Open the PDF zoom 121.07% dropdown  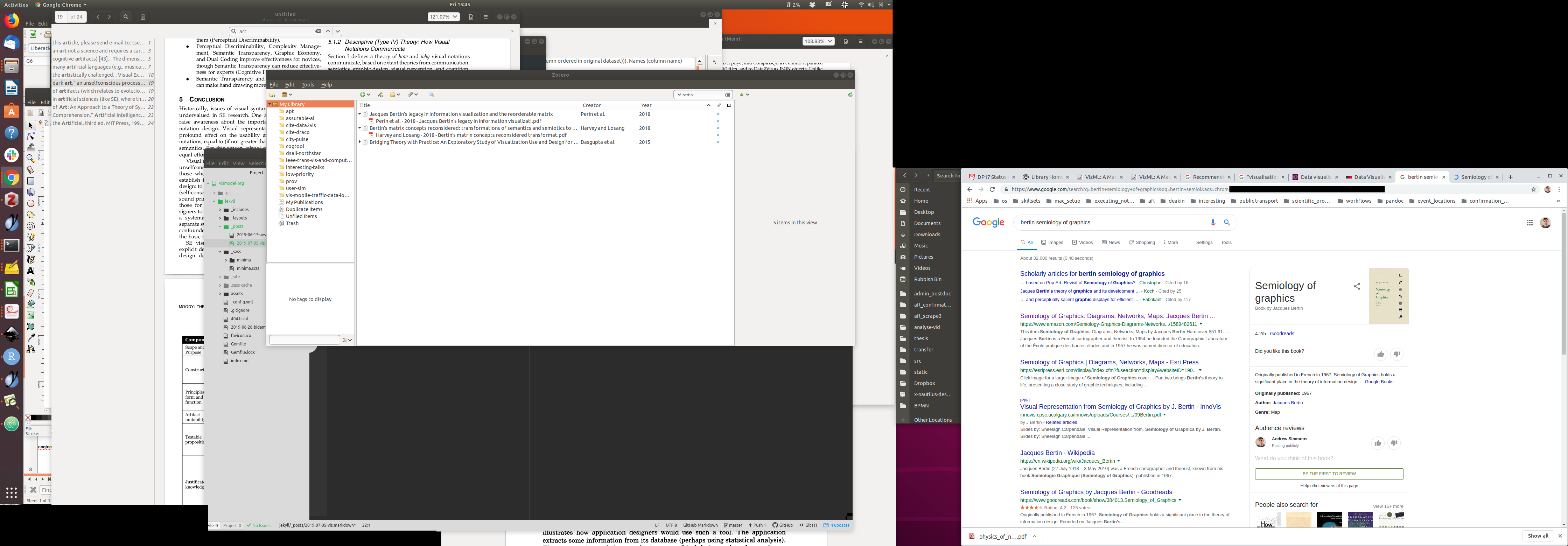pos(443,17)
